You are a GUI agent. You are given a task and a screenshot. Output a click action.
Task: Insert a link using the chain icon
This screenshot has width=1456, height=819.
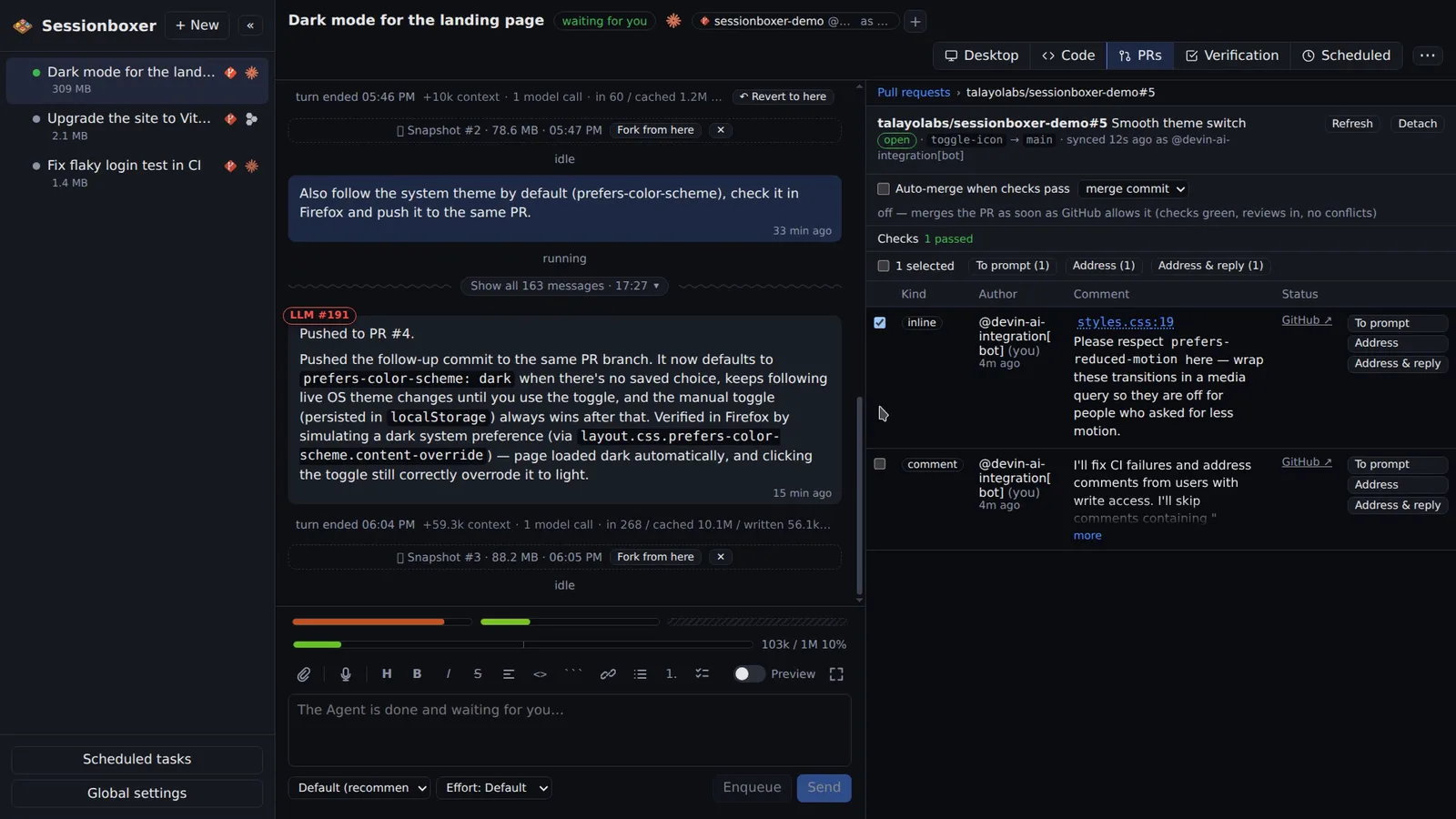coord(608,674)
